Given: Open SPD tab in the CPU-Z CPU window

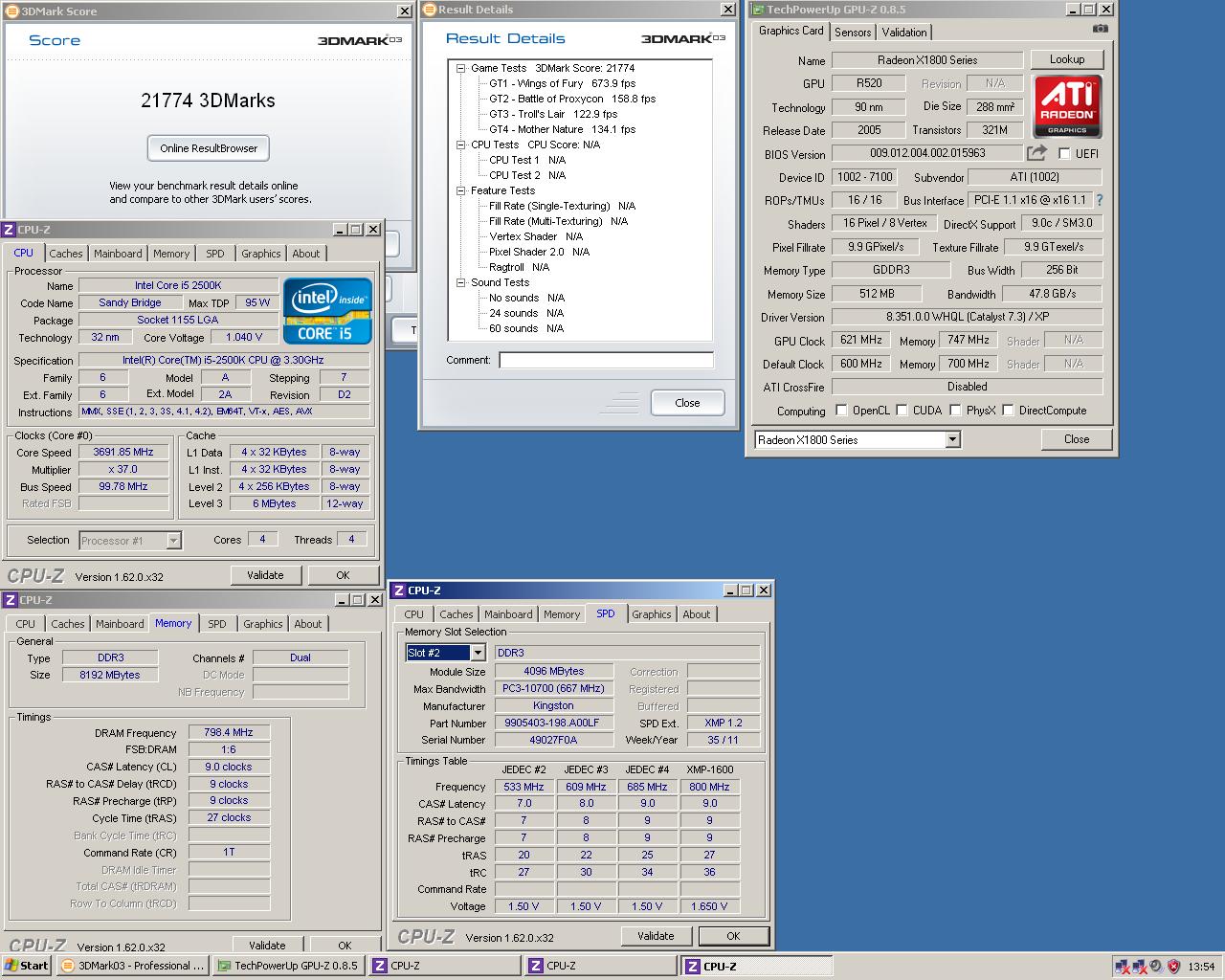Looking at the screenshot, I should (x=215, y=254).
